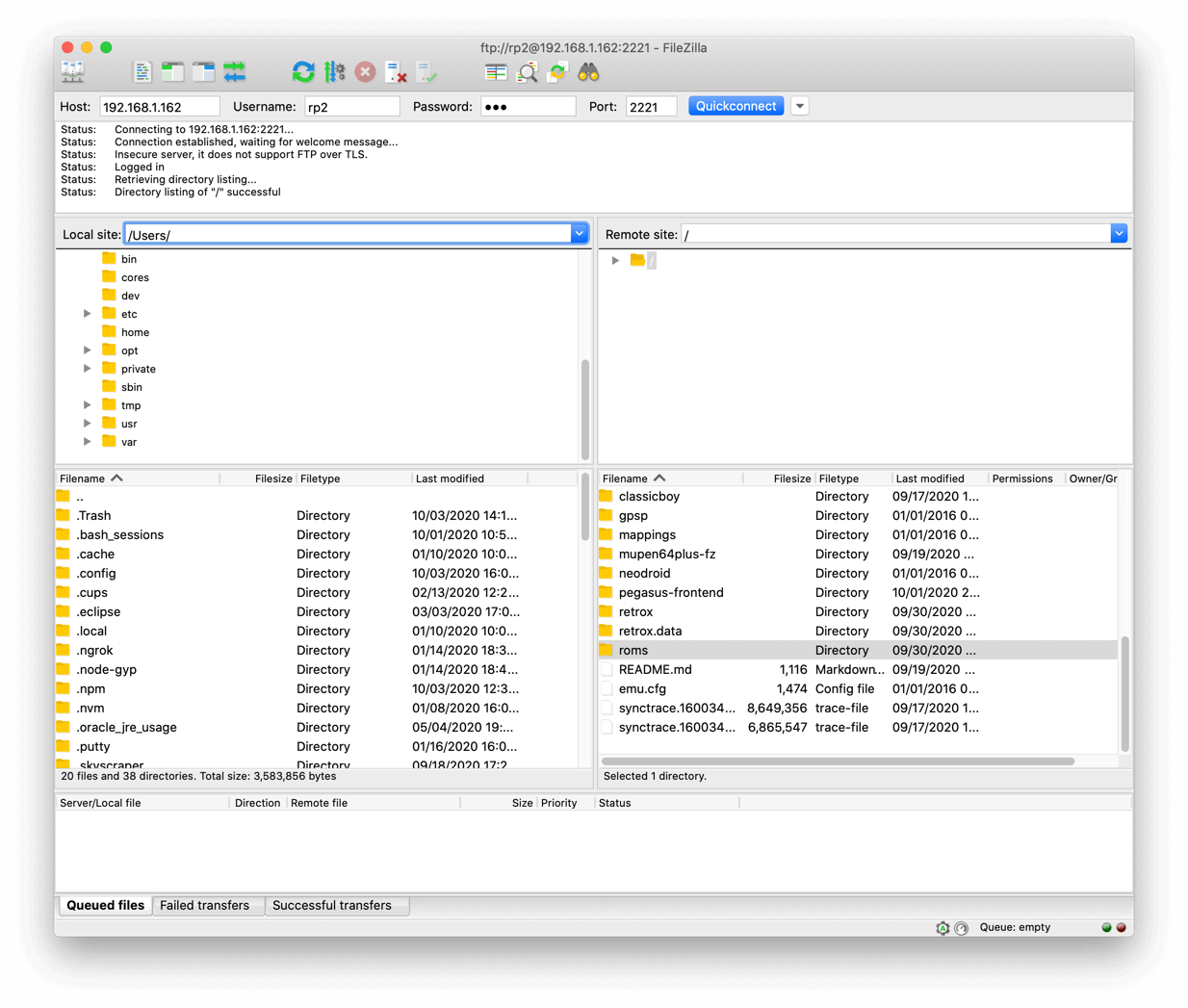Select the .Trash folder in local list
This screenshot has height=1008, width=1188.
click(318, 516)
